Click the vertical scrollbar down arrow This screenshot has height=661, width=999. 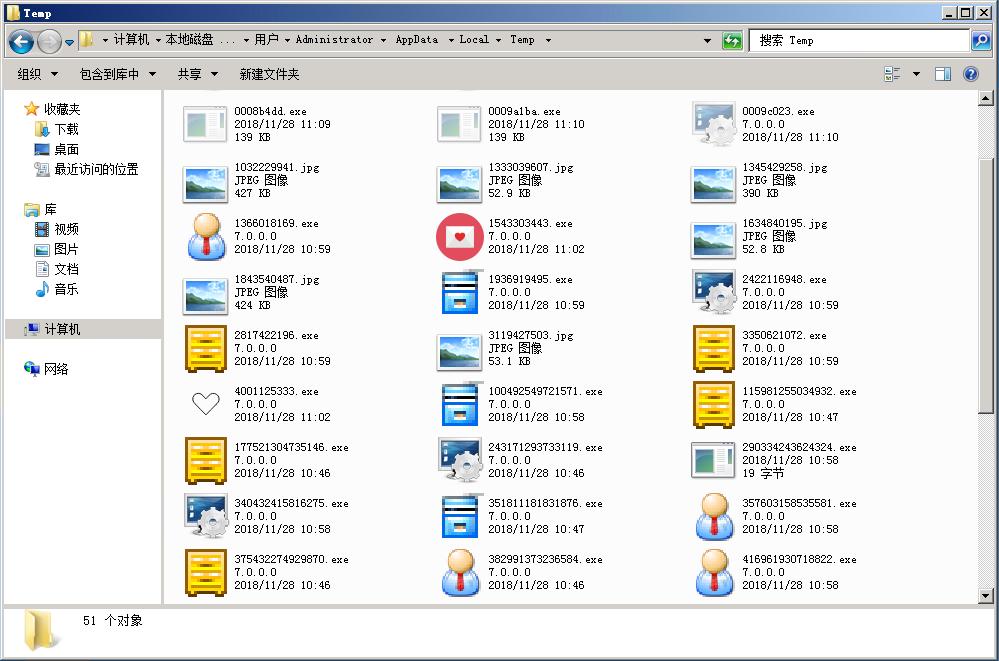coord(987,595)
